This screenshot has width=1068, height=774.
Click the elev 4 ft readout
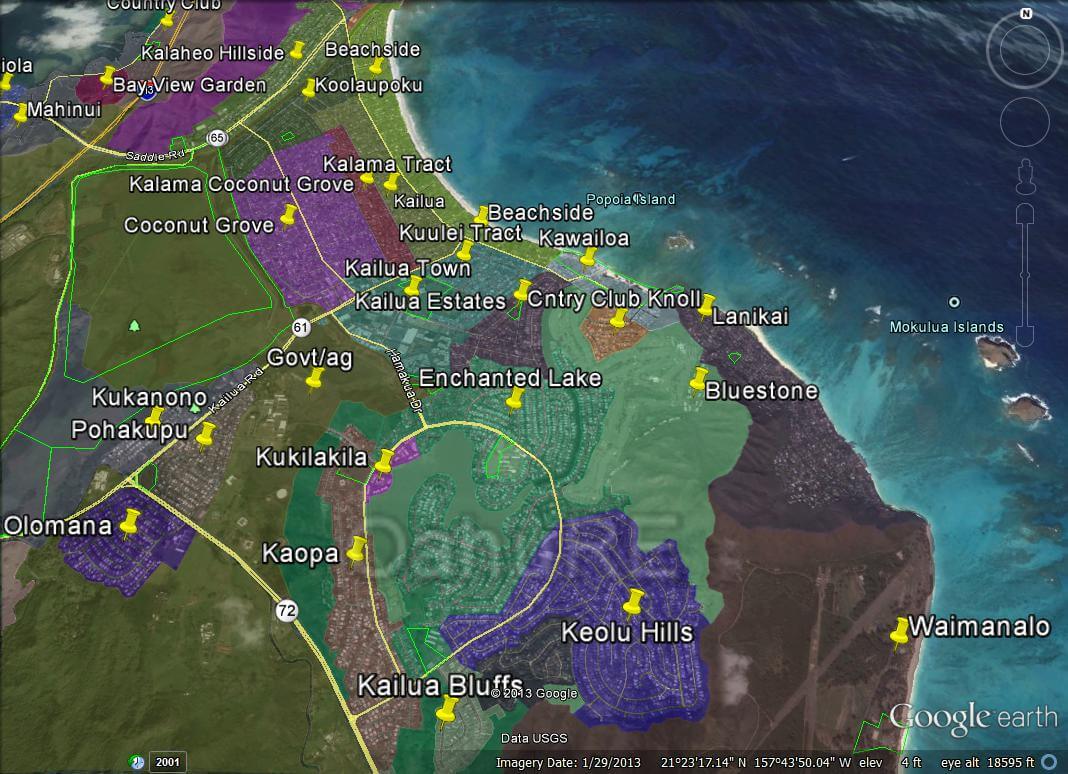tap(890, 762)
